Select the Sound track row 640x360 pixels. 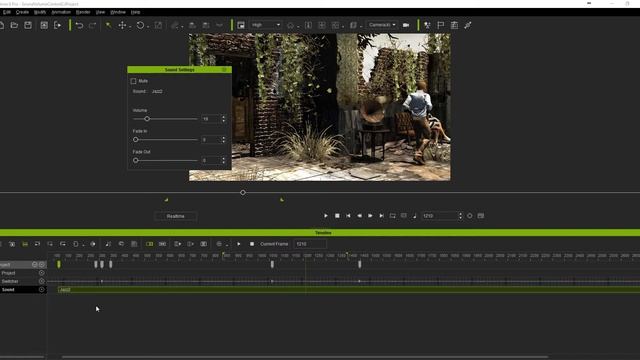[23, 289]
